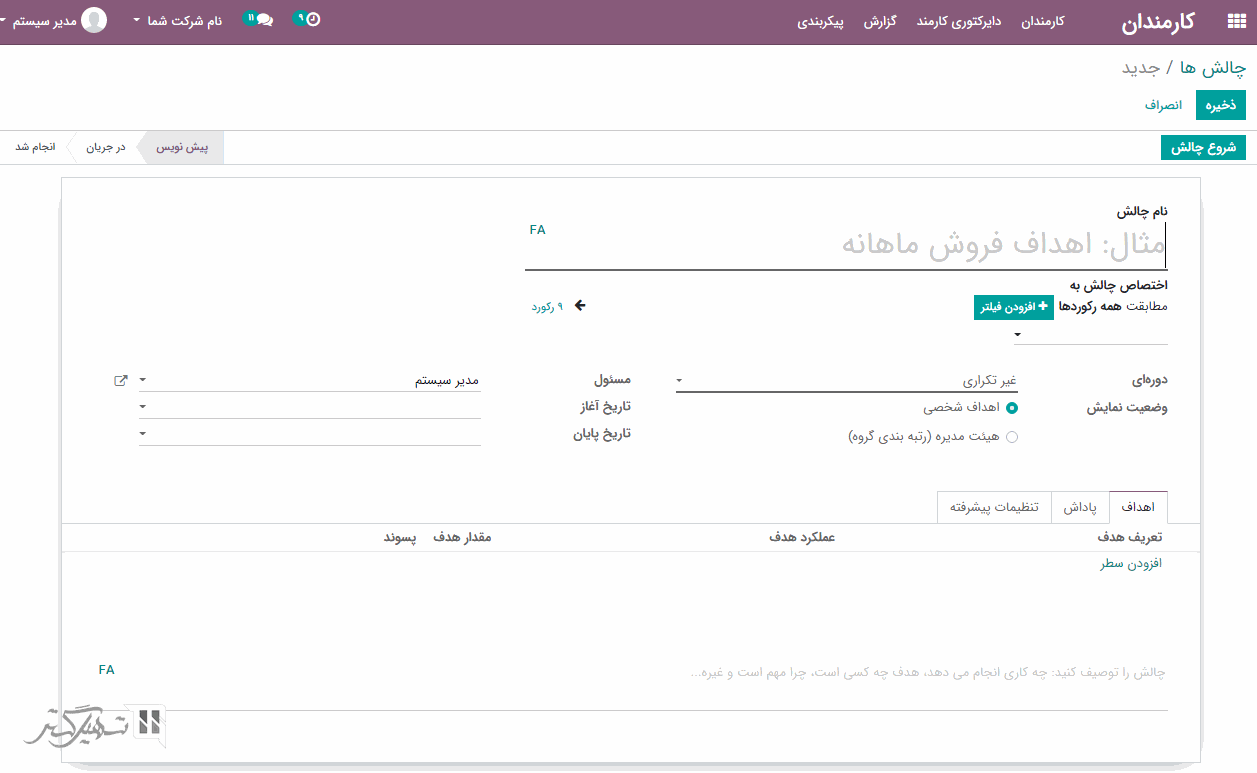This screenshot has height=773, width=1257.
Task: Open the discuss messages chat icon
Action: point(263,19)
